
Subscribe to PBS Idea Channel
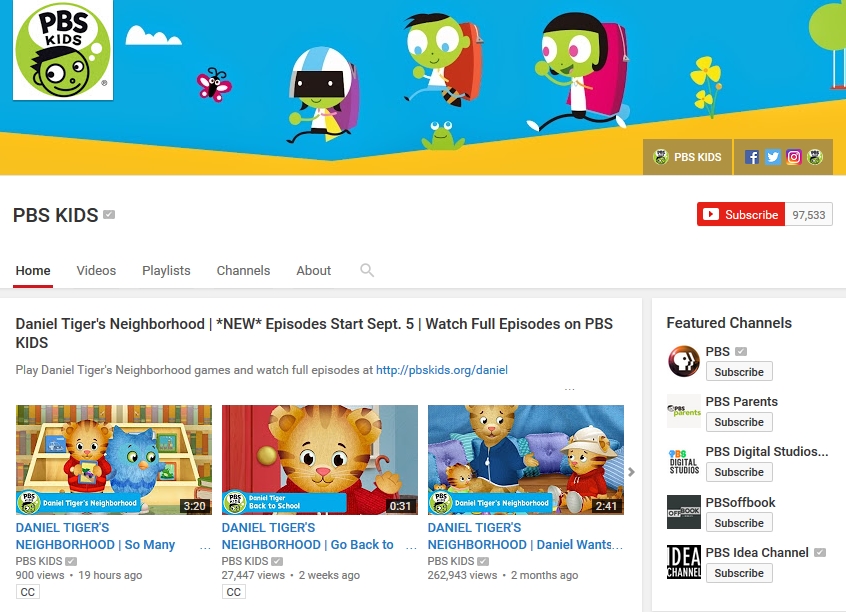[739, 573]
